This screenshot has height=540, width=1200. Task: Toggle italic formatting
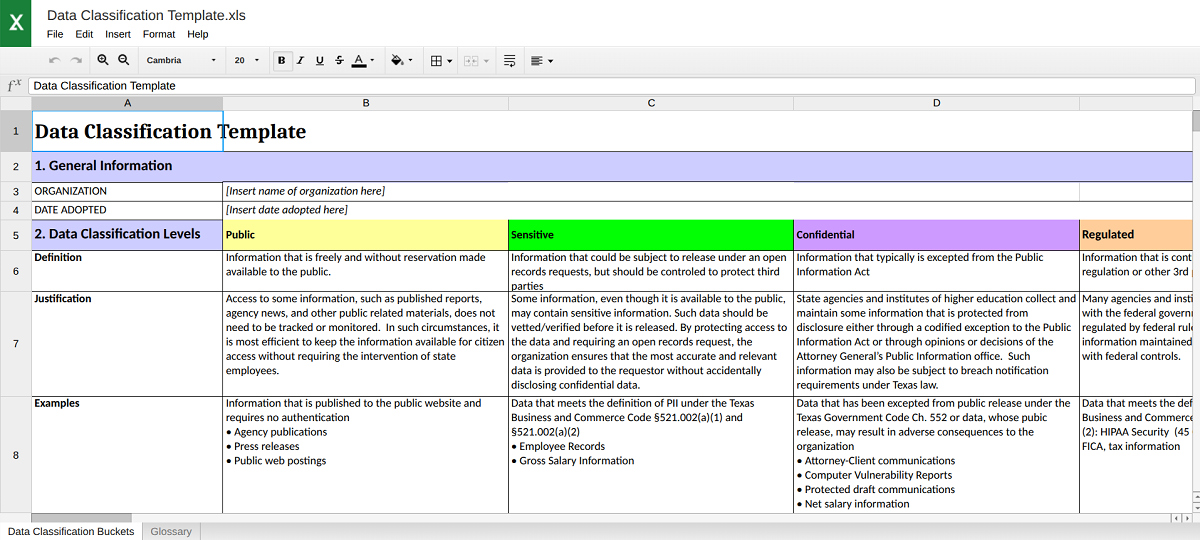click(x=300, y=61)
